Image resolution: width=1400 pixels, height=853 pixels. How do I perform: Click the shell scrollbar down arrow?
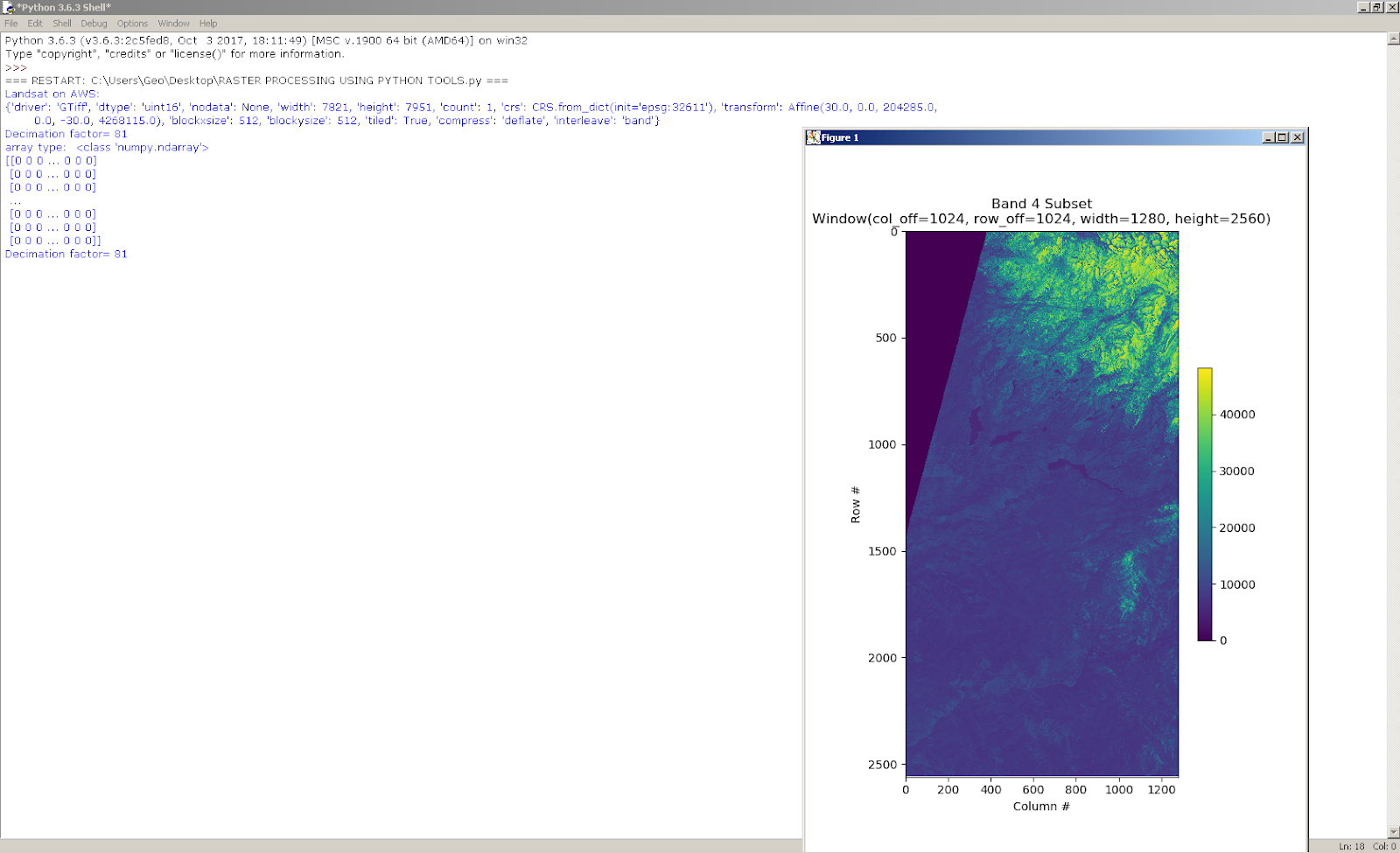[x=1393, y=832]
